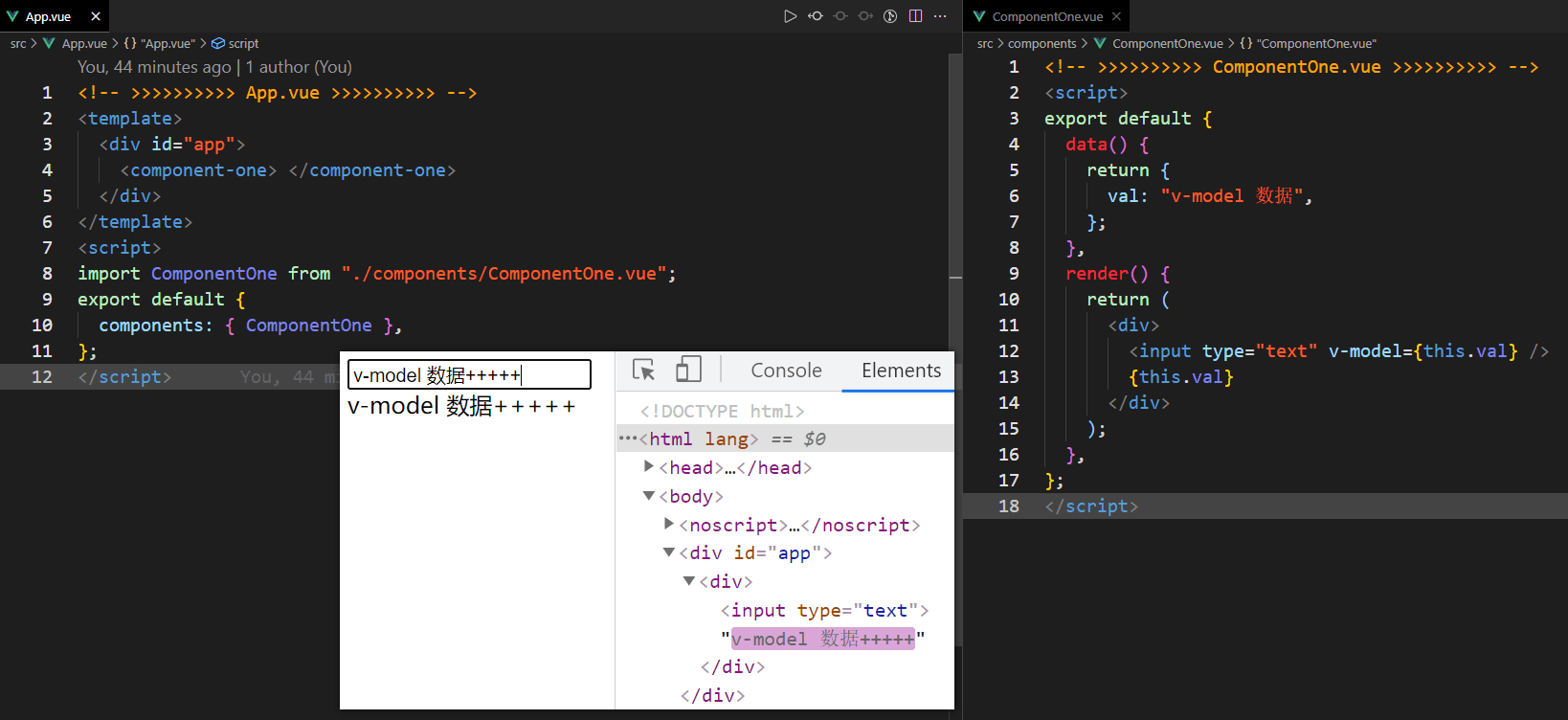Click the components: { ComponentOne } line

(x=251, y=326)
